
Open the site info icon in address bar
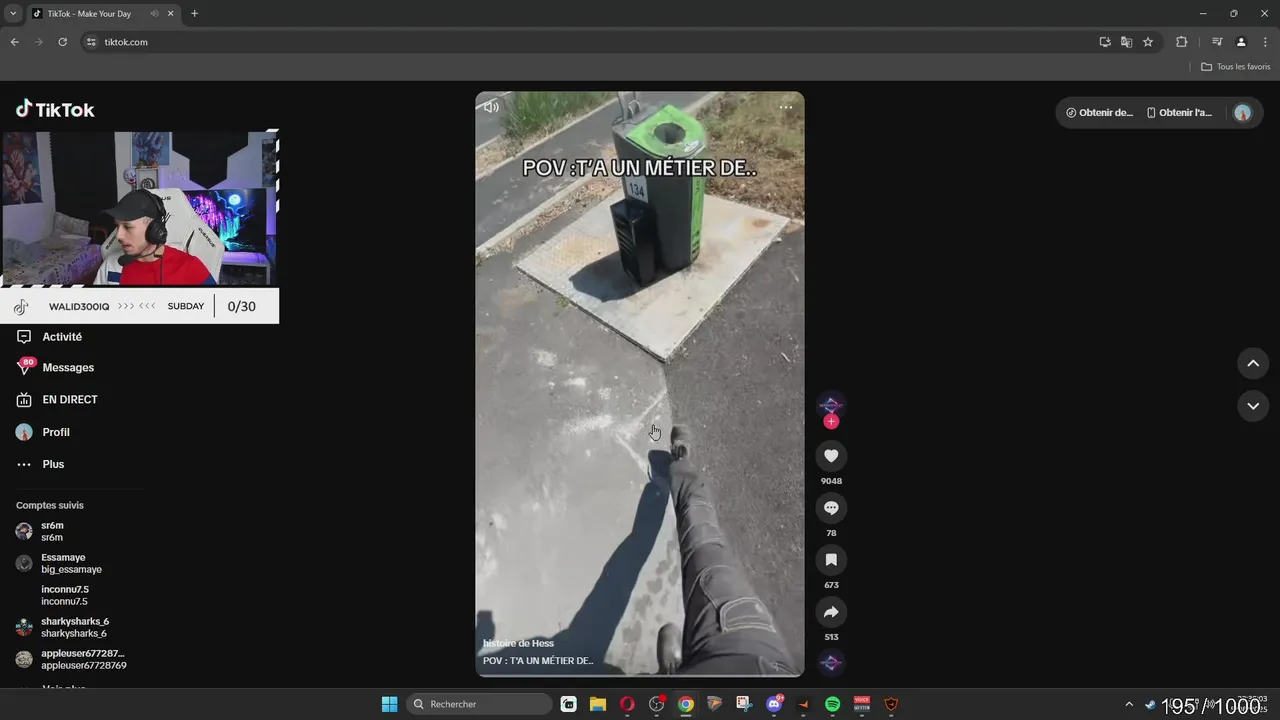tap(91, 42)
